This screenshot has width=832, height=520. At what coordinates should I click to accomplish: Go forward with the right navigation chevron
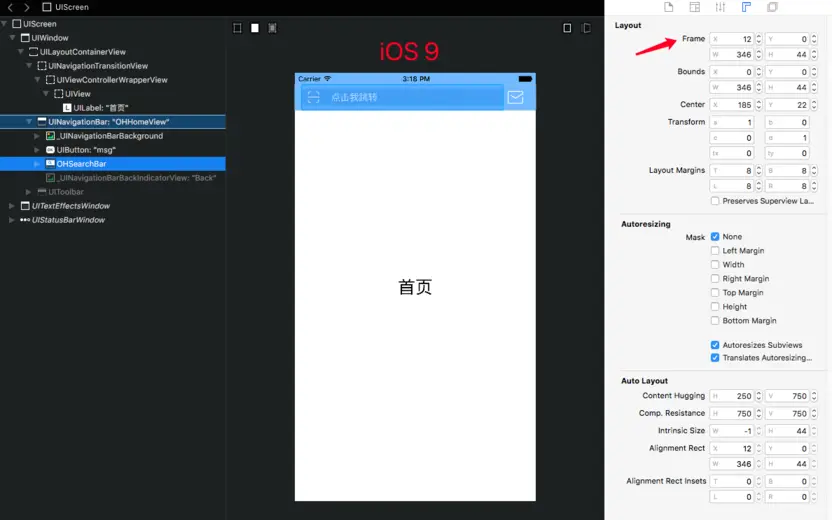(27, 7)
